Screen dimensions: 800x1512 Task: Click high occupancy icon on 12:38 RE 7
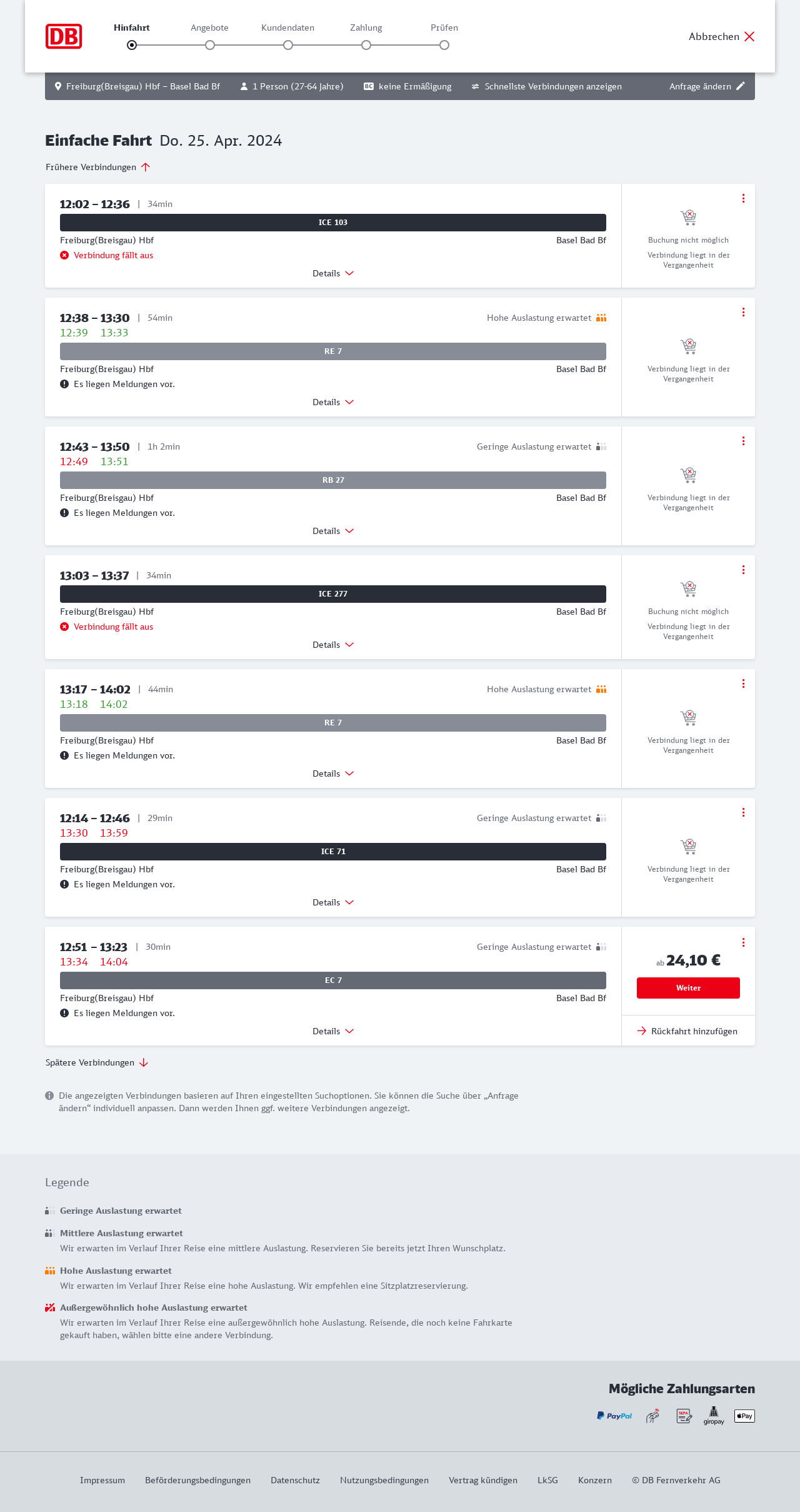tap(601, 318)
